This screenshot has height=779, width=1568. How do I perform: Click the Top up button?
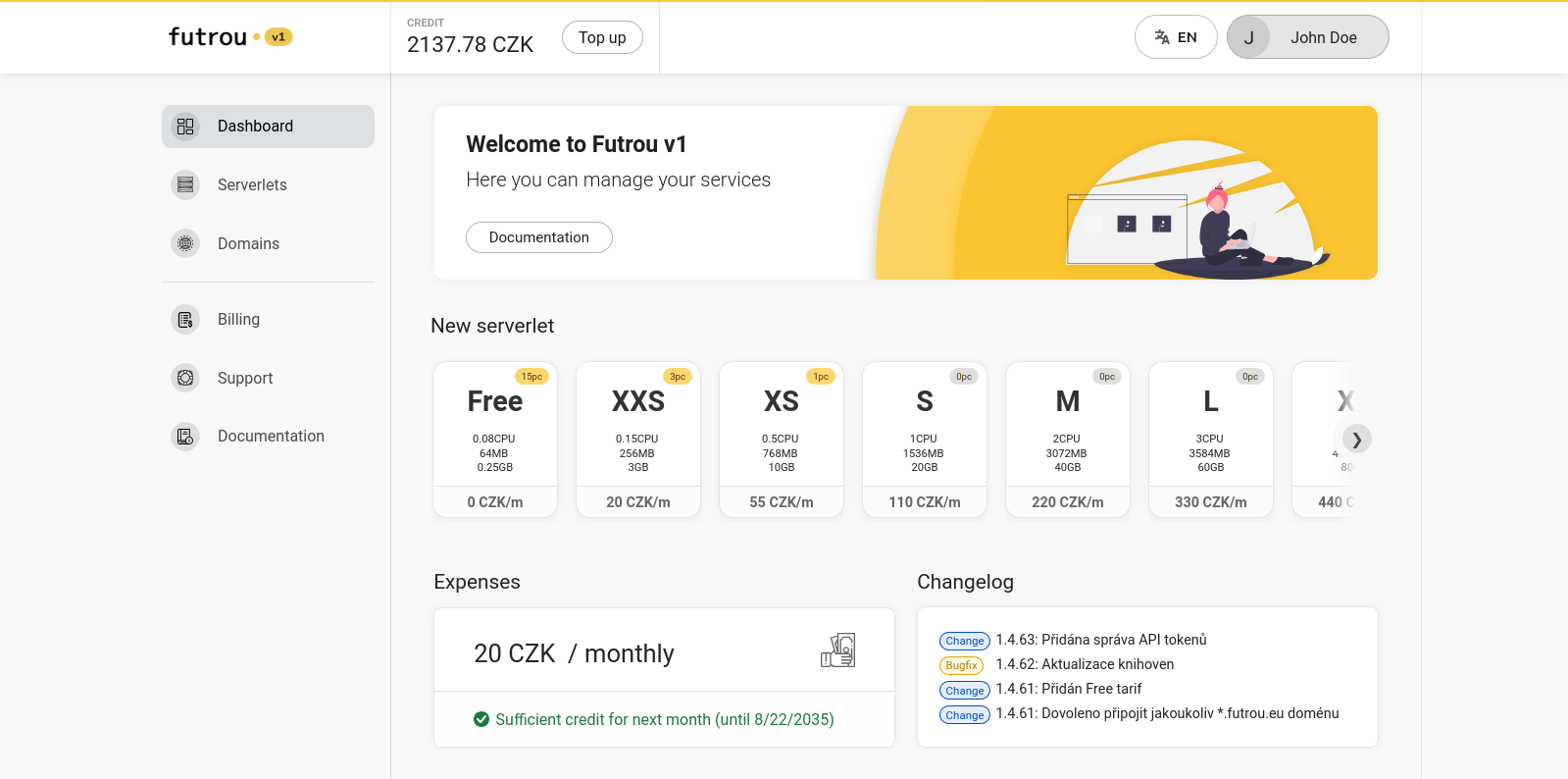[x=602, y=37]
